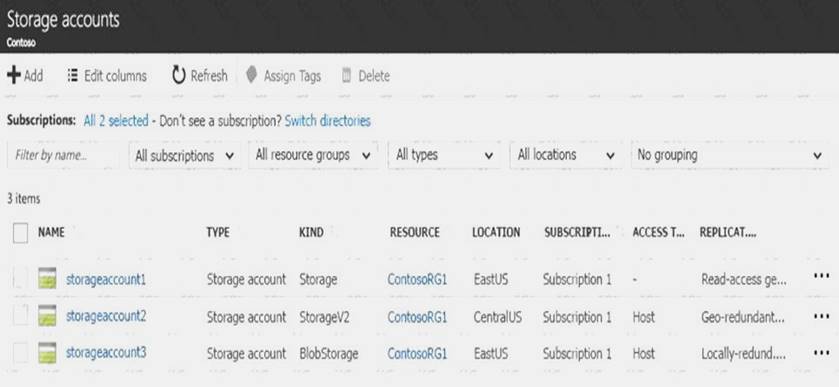
Task: Click the storageaccount2 storage icon
Action: 47,316
